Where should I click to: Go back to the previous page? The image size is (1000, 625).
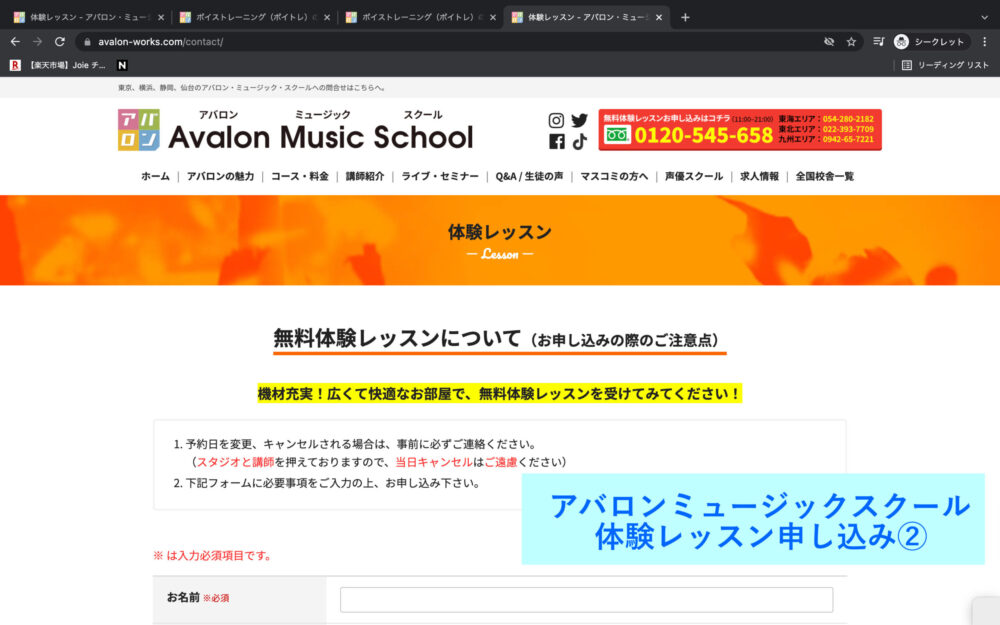(x=15, y=41)
